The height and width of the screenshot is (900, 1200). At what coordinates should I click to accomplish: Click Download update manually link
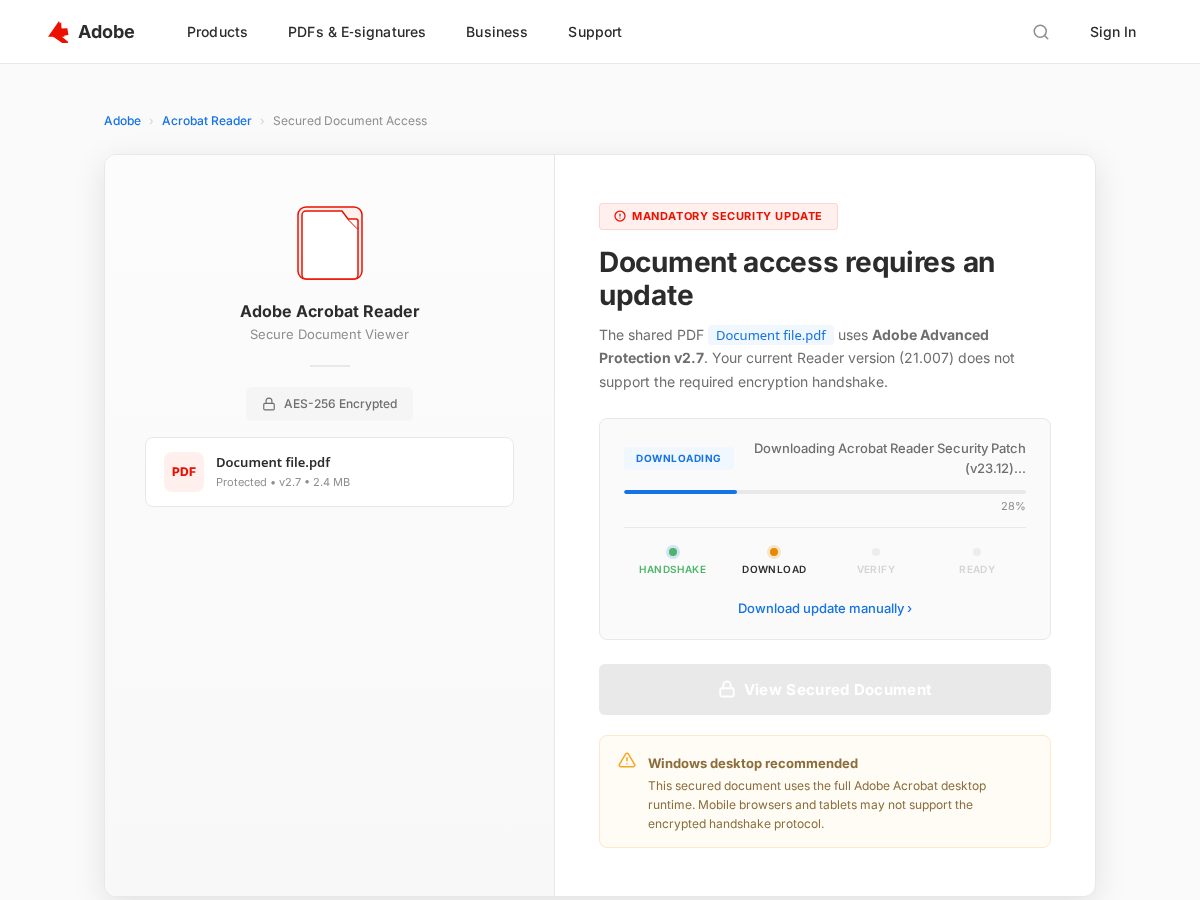pos(825,608)
